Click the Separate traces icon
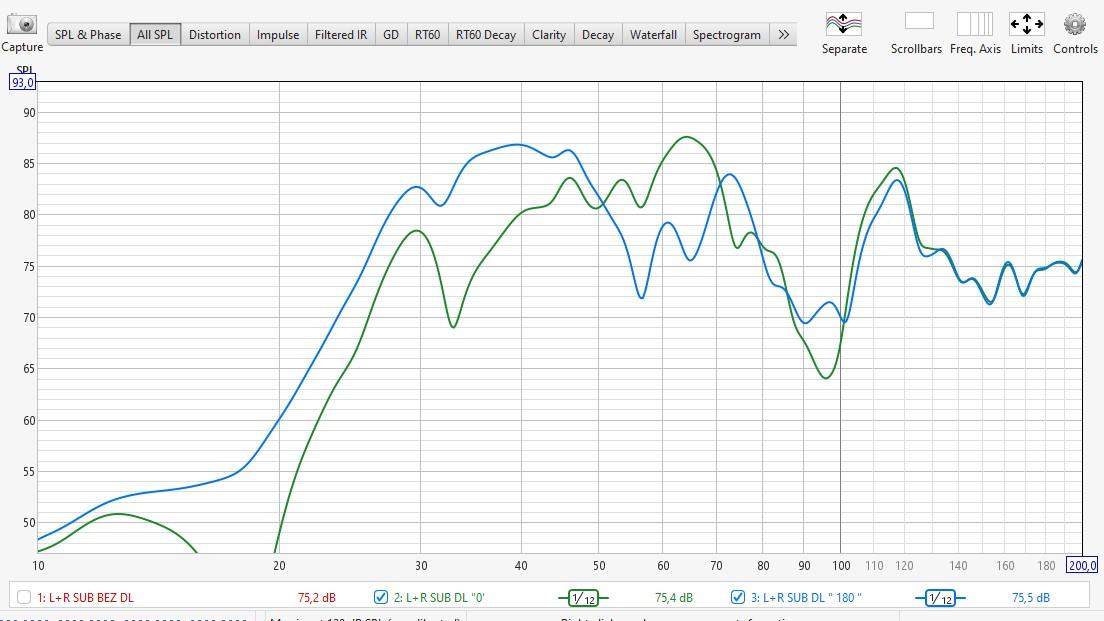 click(843, 24)
